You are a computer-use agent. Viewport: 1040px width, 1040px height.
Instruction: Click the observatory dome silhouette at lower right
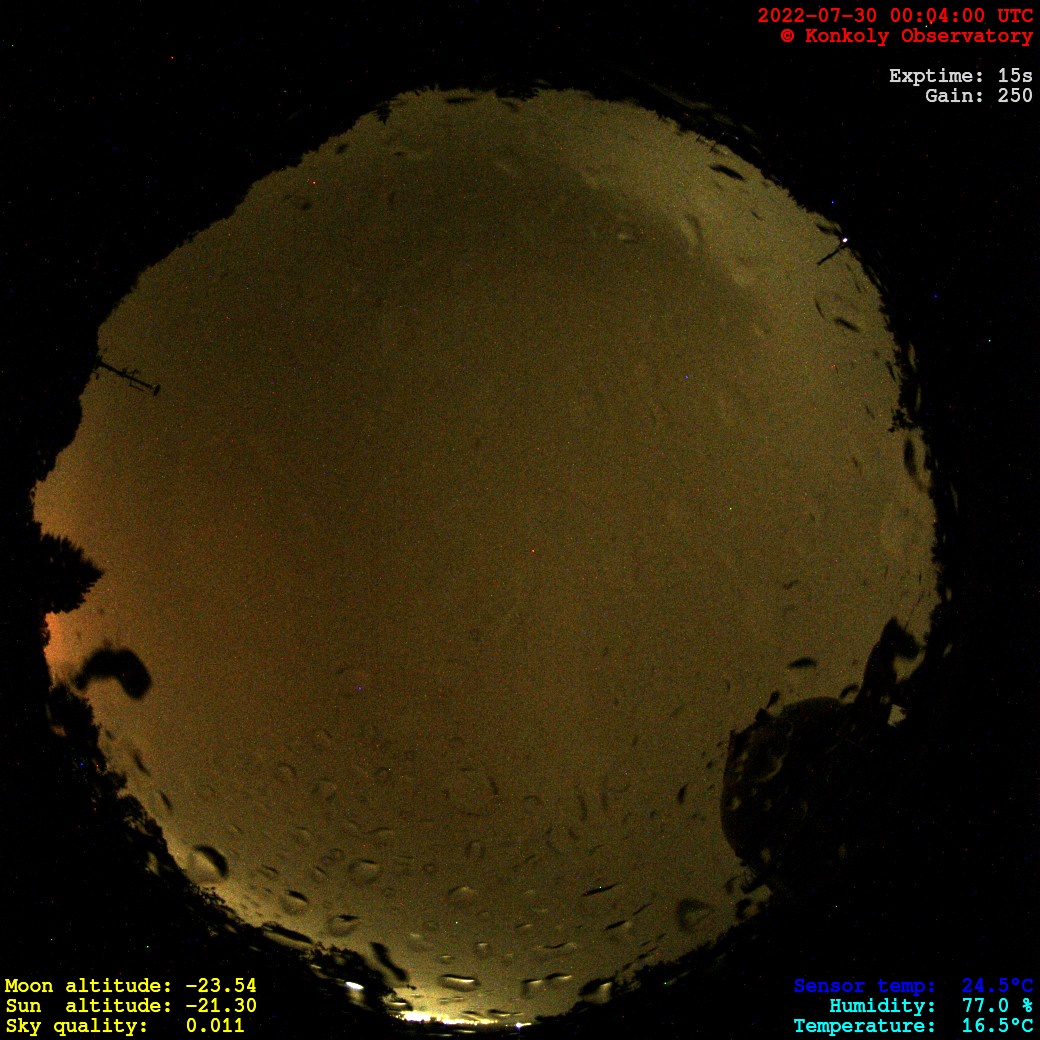790,770
